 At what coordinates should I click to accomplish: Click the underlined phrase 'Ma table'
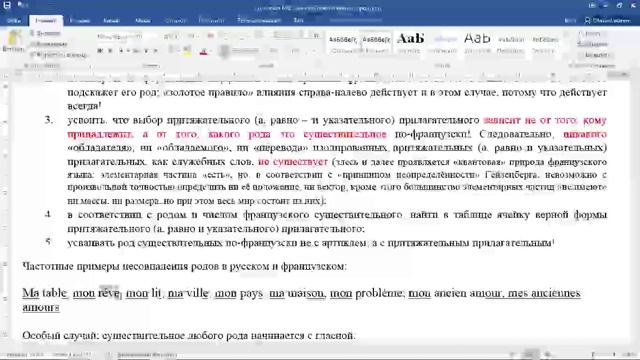(x=44, y=293)
